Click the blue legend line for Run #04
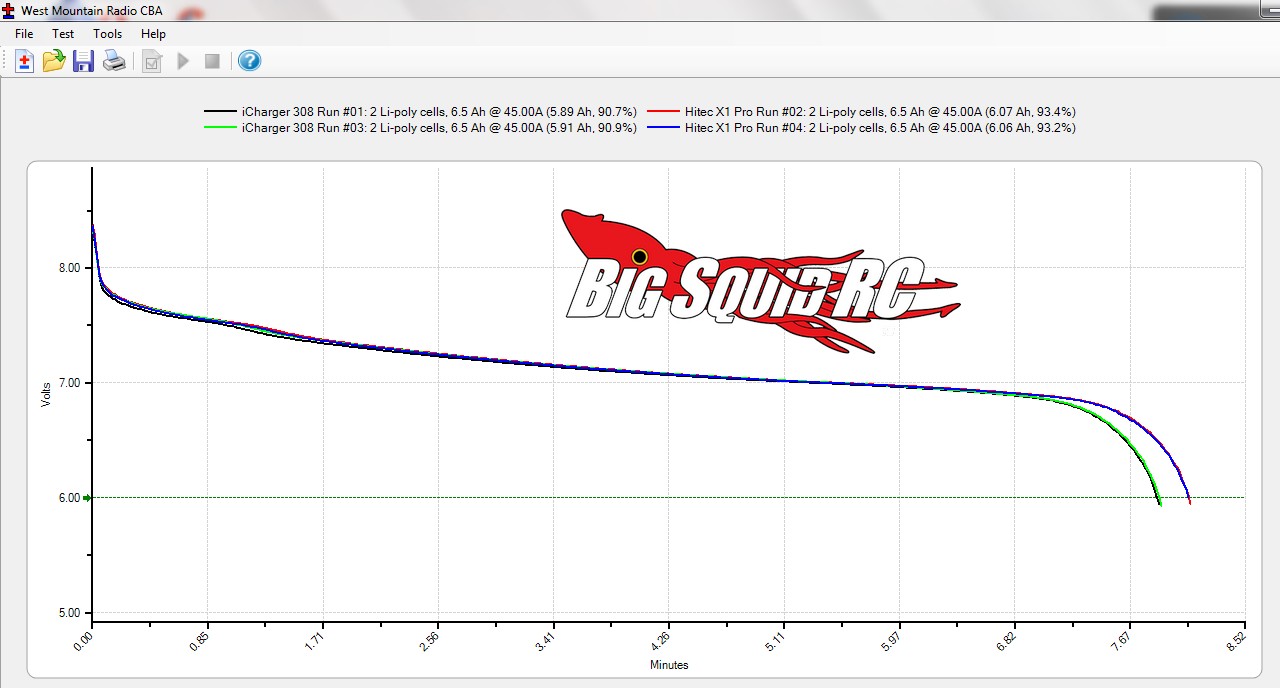This screenshot has height=688, width=1280. 663,127
